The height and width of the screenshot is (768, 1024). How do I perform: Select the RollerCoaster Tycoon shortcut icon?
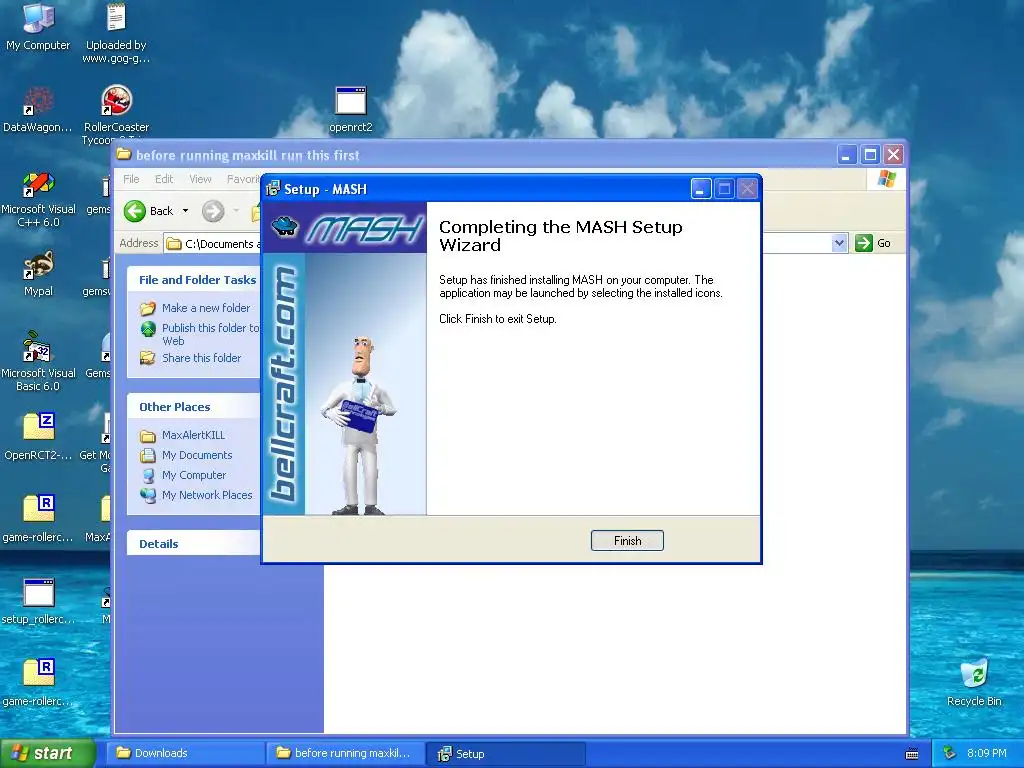(116, 111)
